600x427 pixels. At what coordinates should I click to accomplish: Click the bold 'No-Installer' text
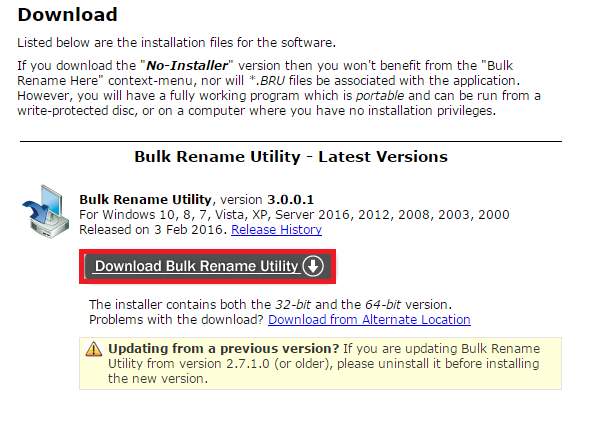[187, 65]
